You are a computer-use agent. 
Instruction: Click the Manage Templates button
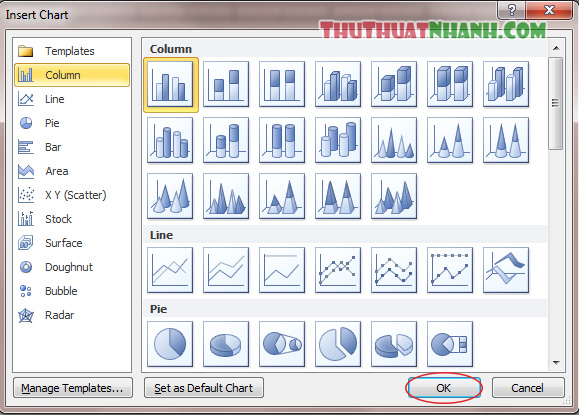(73, 388)
